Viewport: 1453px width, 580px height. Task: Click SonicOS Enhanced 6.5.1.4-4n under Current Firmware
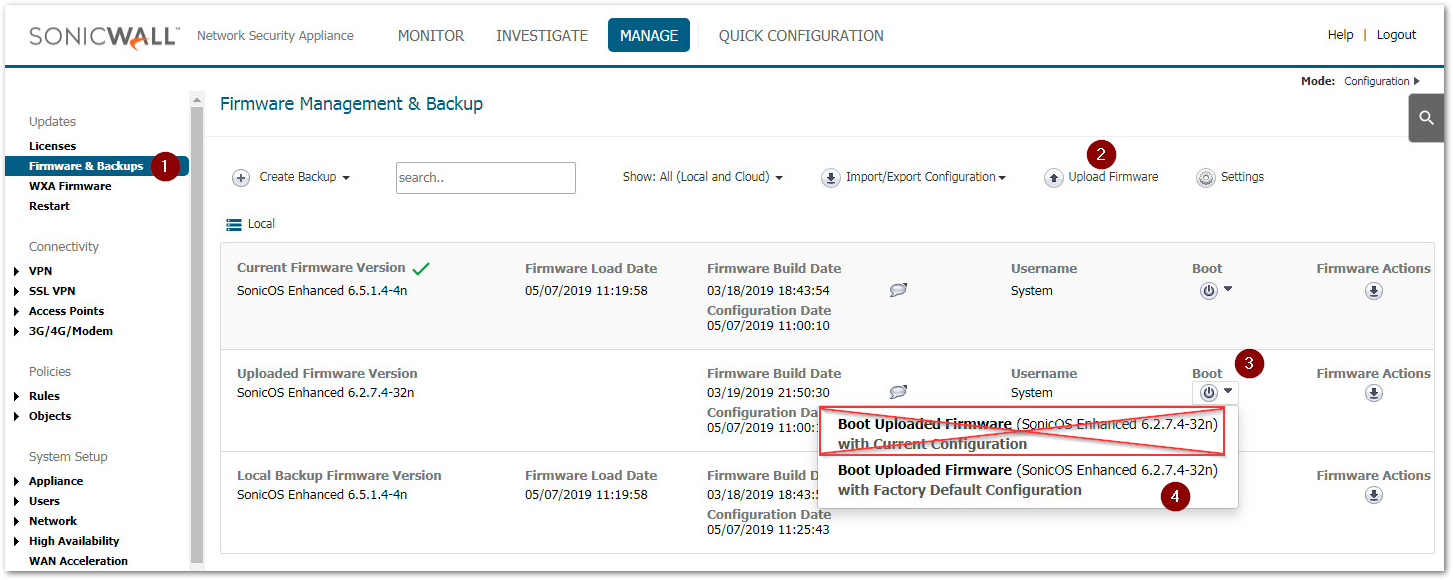click(x=322, y=291)
